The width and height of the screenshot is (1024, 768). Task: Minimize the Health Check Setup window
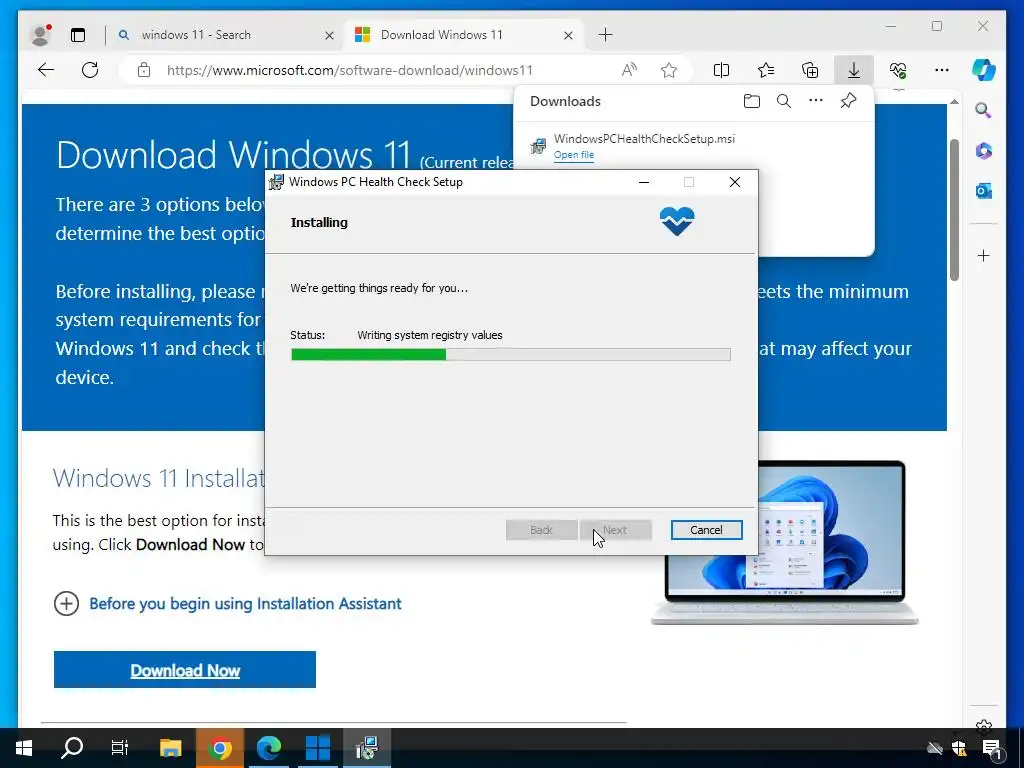(x=644, y=182)
